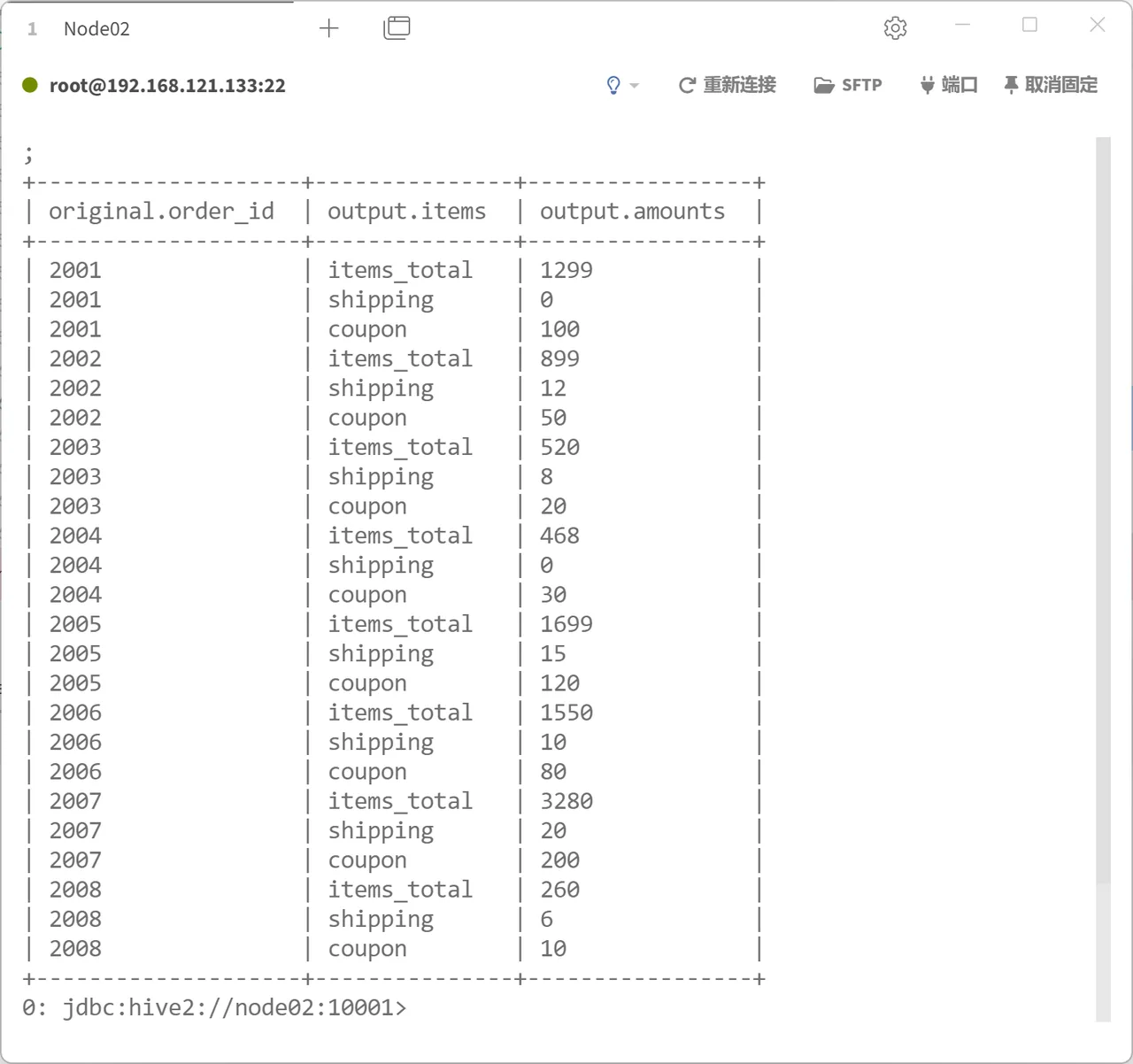The image size is (1133, 1064).
Task: Click the amount value 6
Action: (546, 919)
